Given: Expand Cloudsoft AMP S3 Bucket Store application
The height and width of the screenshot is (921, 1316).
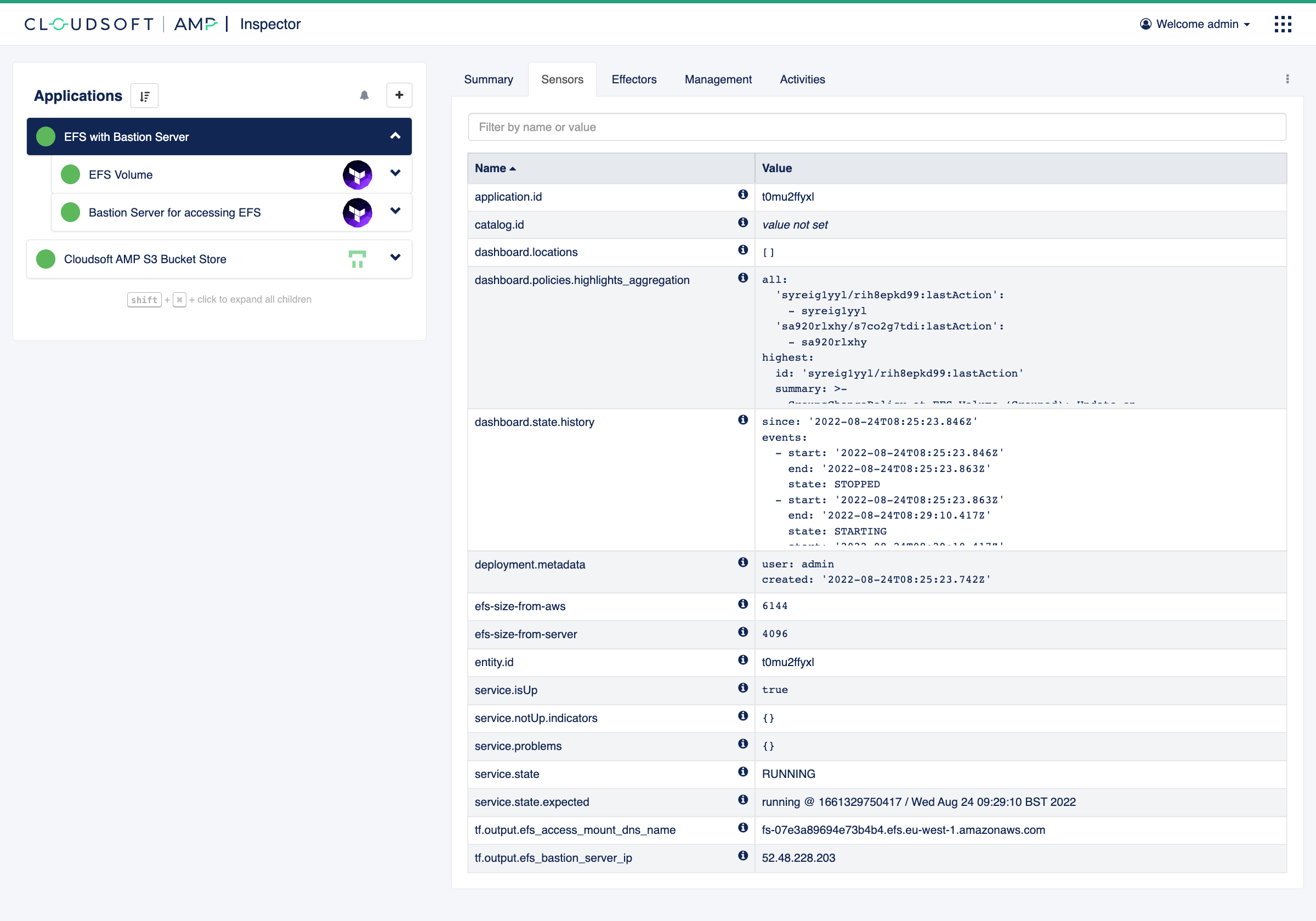Looking at the screenshot, I should [395, 257].
